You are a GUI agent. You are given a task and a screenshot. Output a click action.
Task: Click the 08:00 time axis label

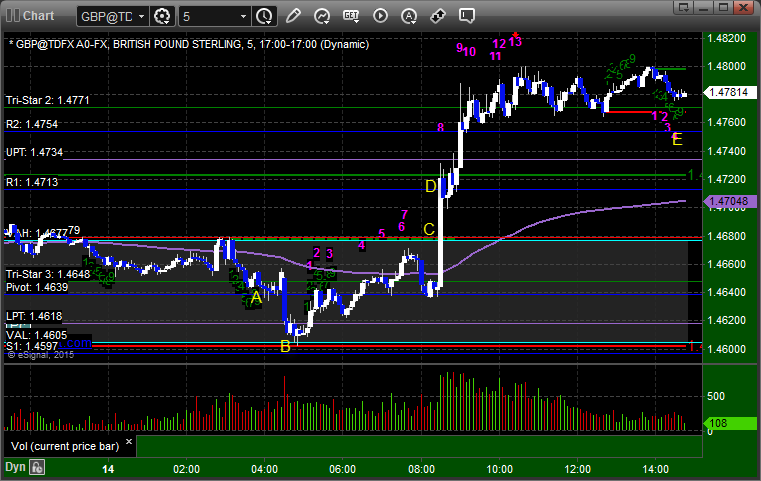click(x=421, y=469)
